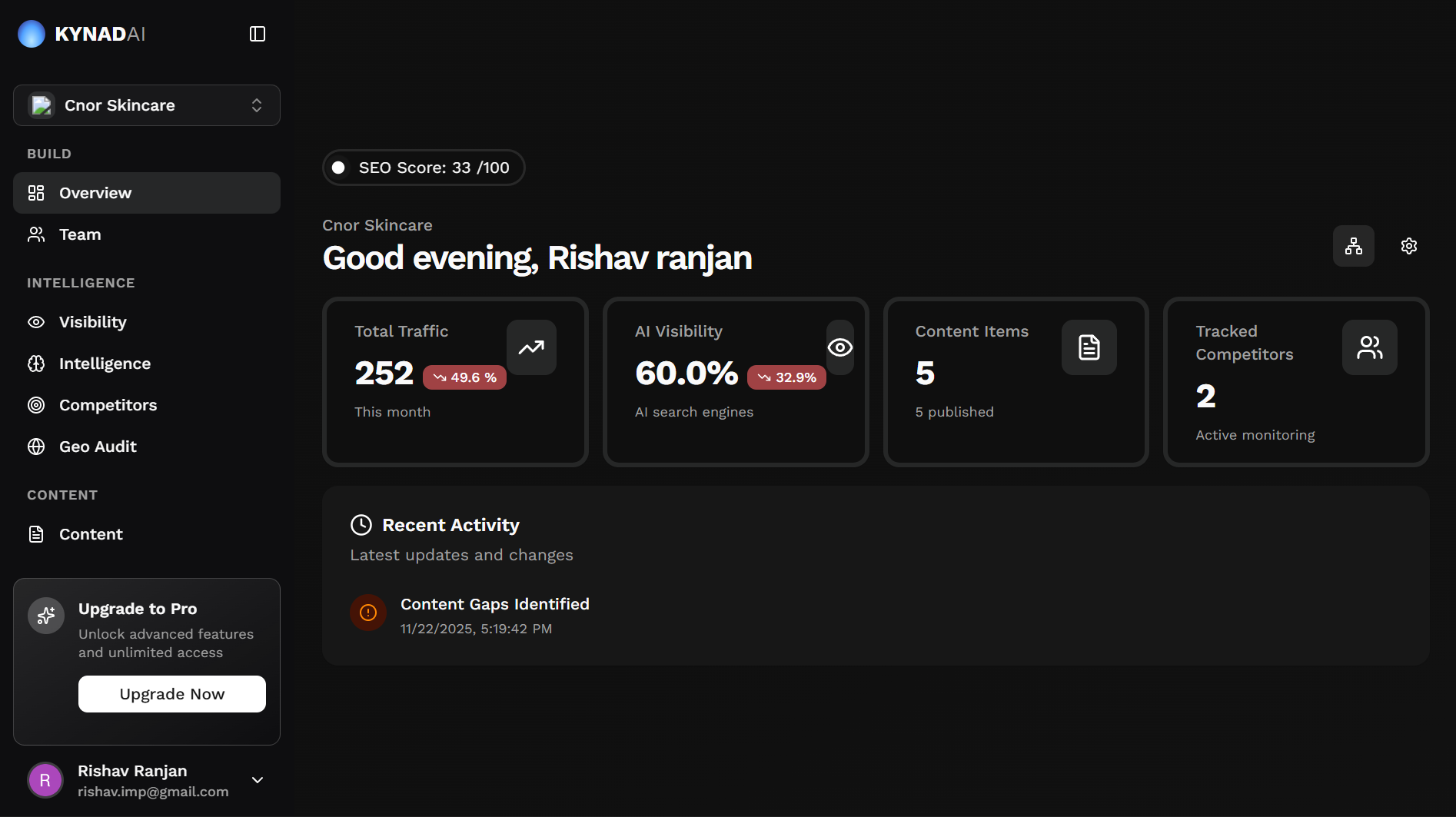Toggle the sidebar collapse control
The height and width of the screenshot is (817, 1456).
[x=258, y=34]
